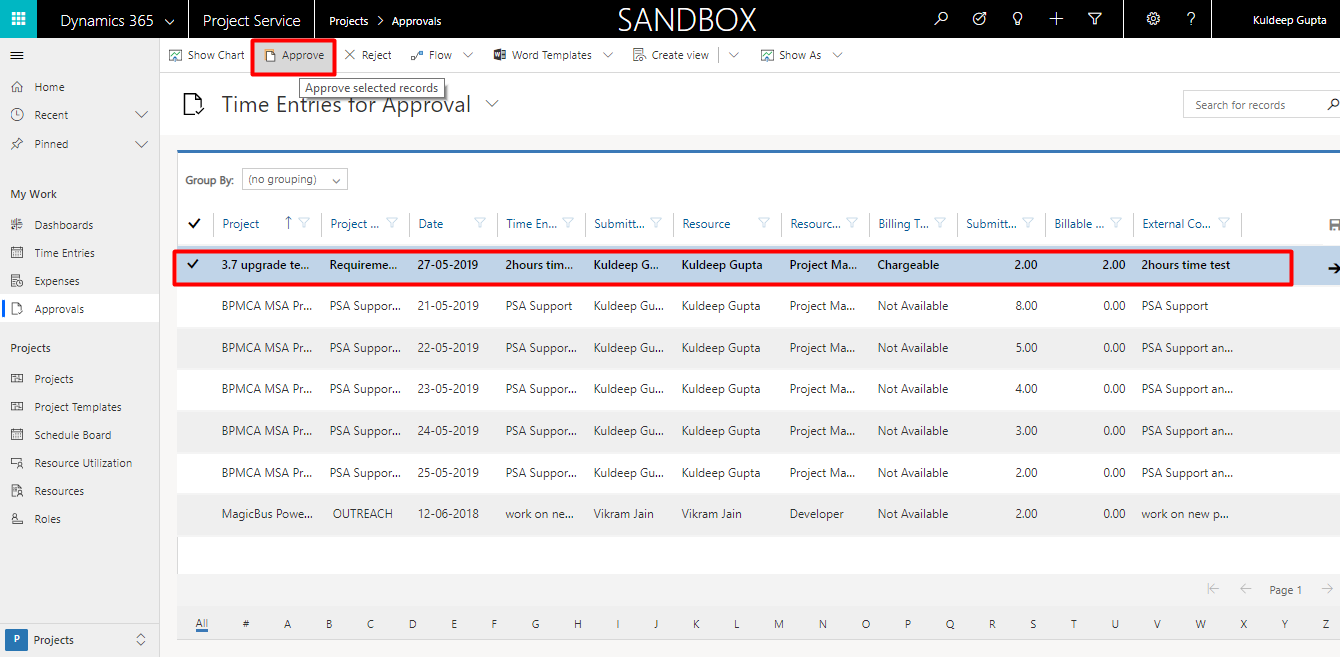The height and width of the screenshot is (657, 1340).
Task: Open the settings gear icon
Action: click(x=1153, y=19)
